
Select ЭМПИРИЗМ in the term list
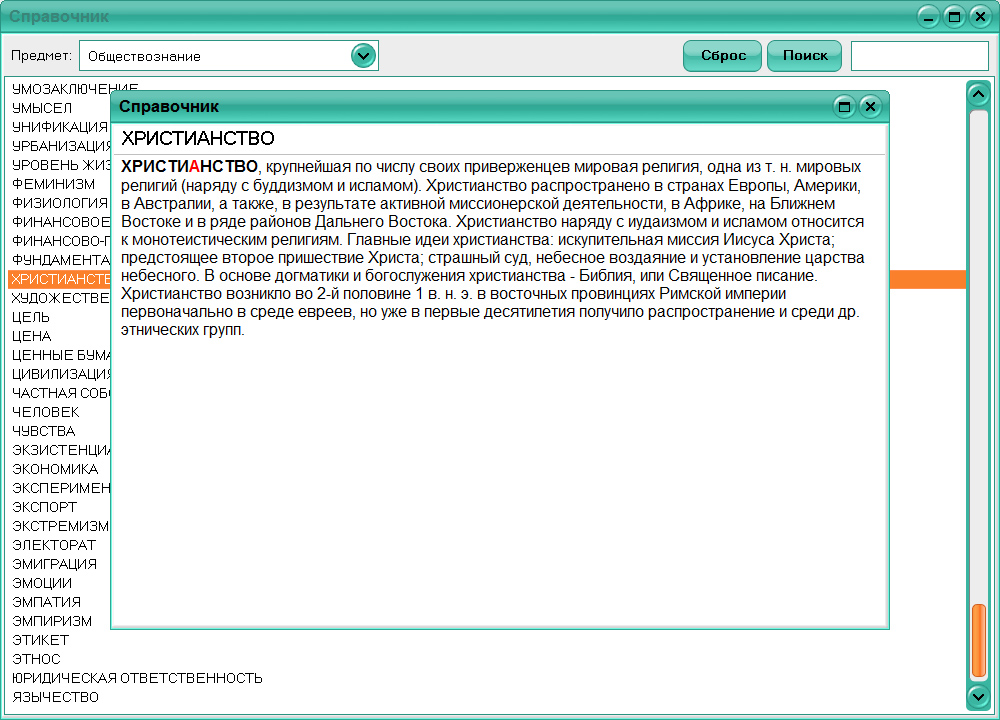[52, 621]
